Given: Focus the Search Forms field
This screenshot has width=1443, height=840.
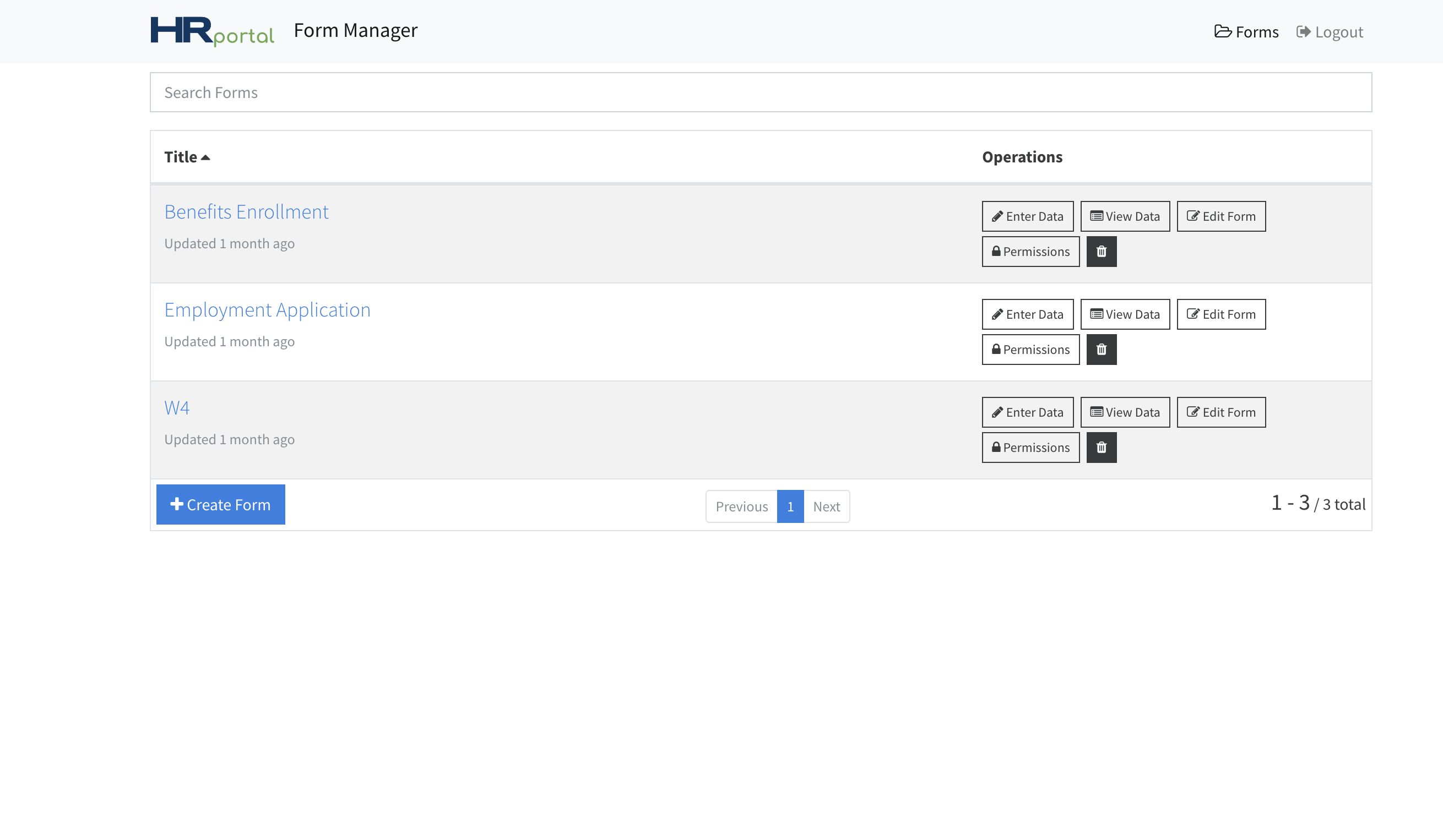Looking at the screenshot, I should pyautogui.click(x=761, y=92).
